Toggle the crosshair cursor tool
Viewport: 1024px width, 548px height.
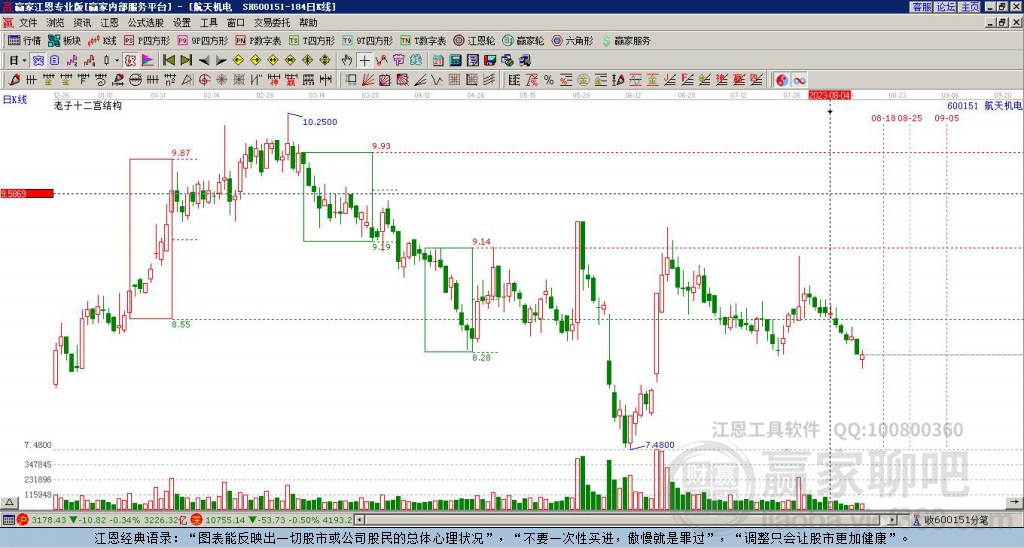[364, 60]
